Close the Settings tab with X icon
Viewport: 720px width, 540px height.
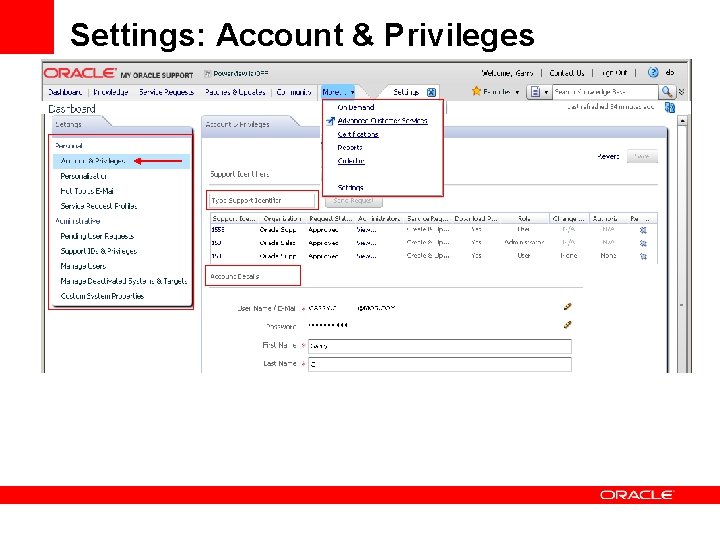(431, 92)
